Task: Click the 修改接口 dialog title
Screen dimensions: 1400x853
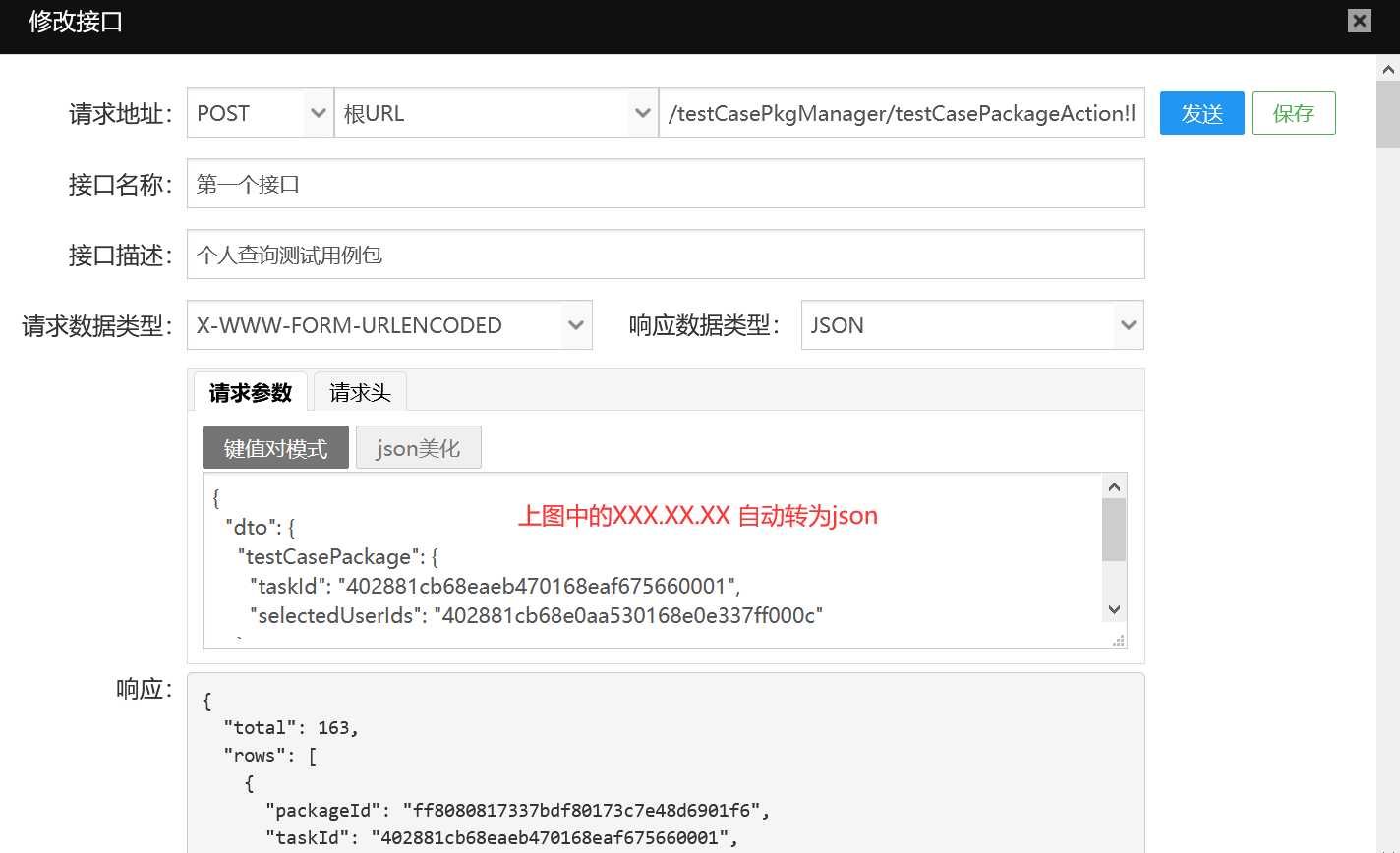Action: pyautogui.click(x=76, y=22)
